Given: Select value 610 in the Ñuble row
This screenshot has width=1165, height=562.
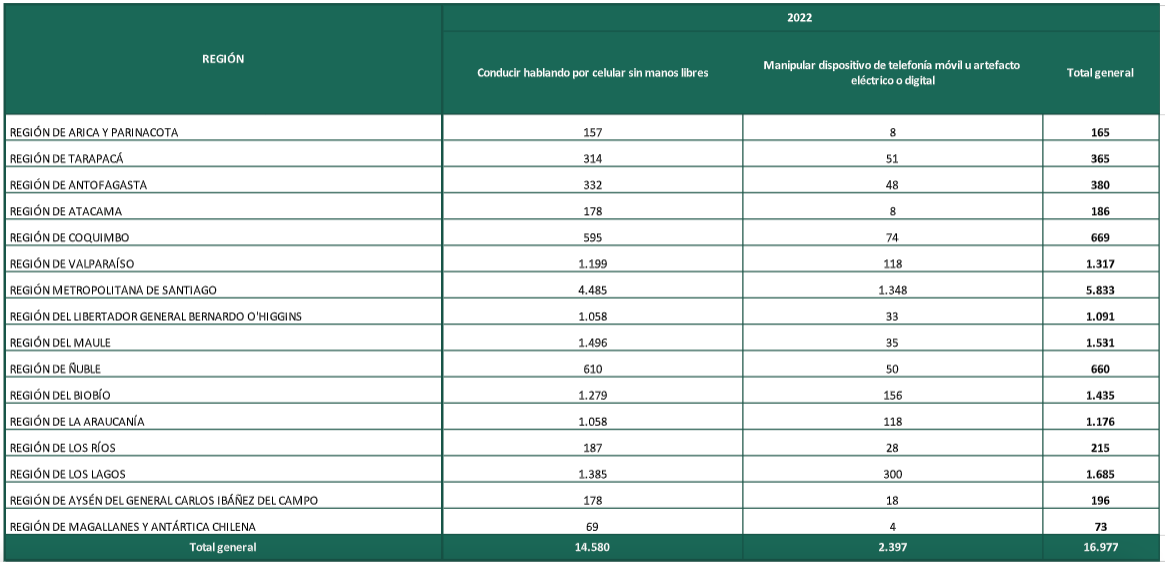Looking at the screenshot, I should click(592, 369).
